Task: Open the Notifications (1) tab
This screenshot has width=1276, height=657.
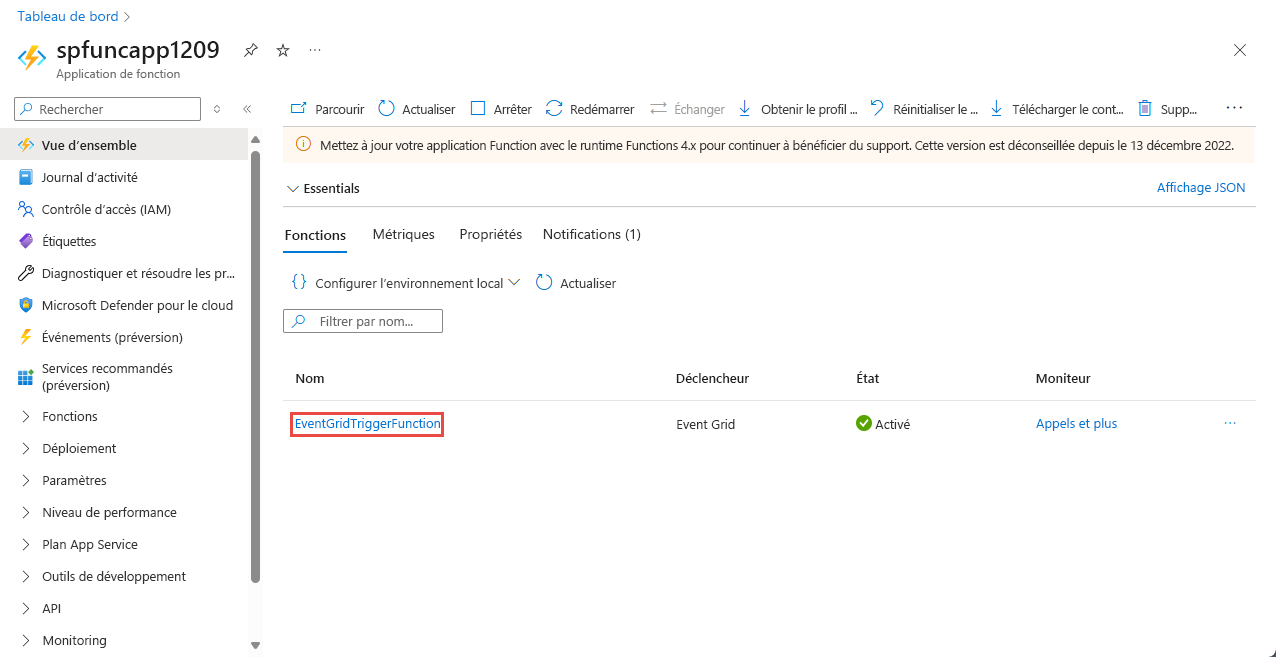Action: coord(591,234)
